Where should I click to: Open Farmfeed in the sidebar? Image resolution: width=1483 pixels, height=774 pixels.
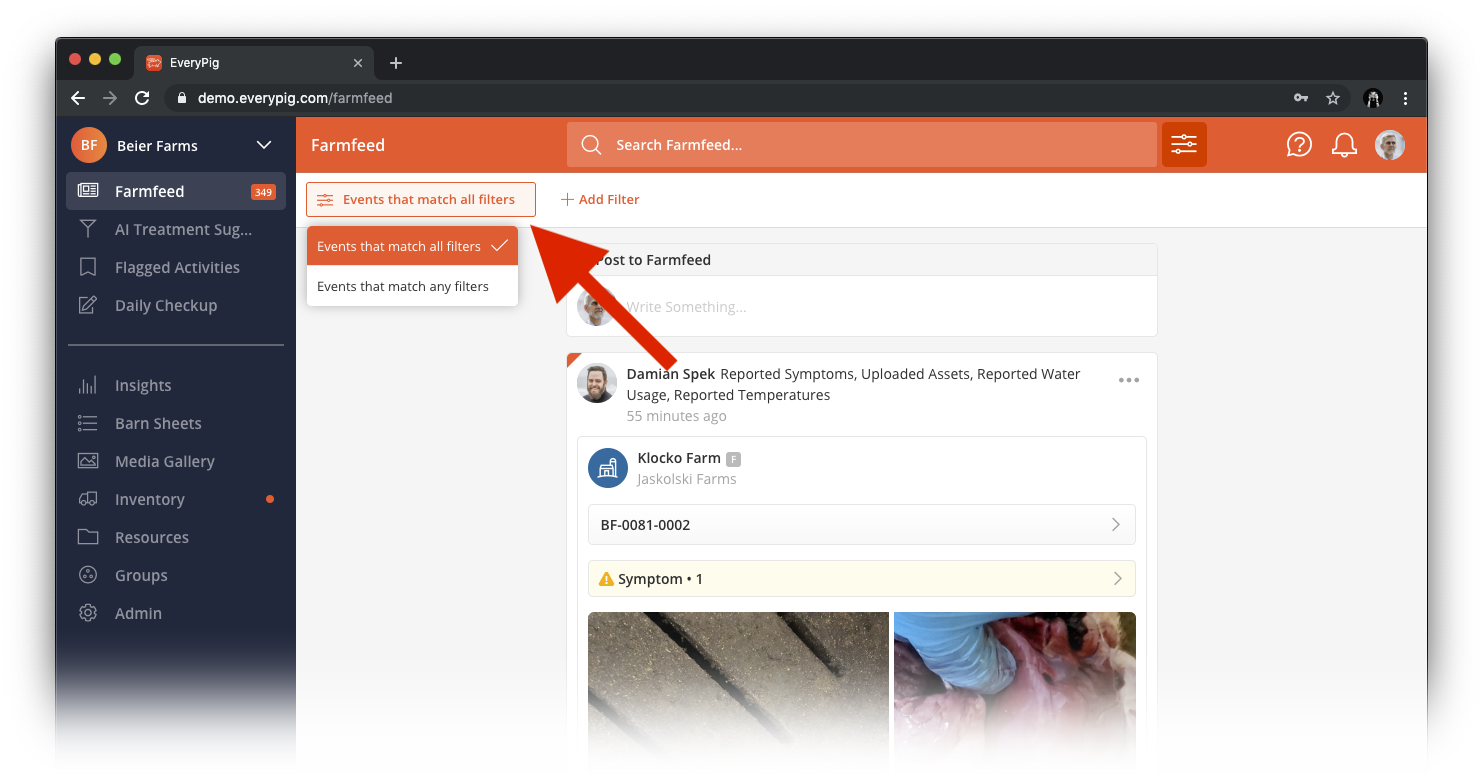[176, 191]
